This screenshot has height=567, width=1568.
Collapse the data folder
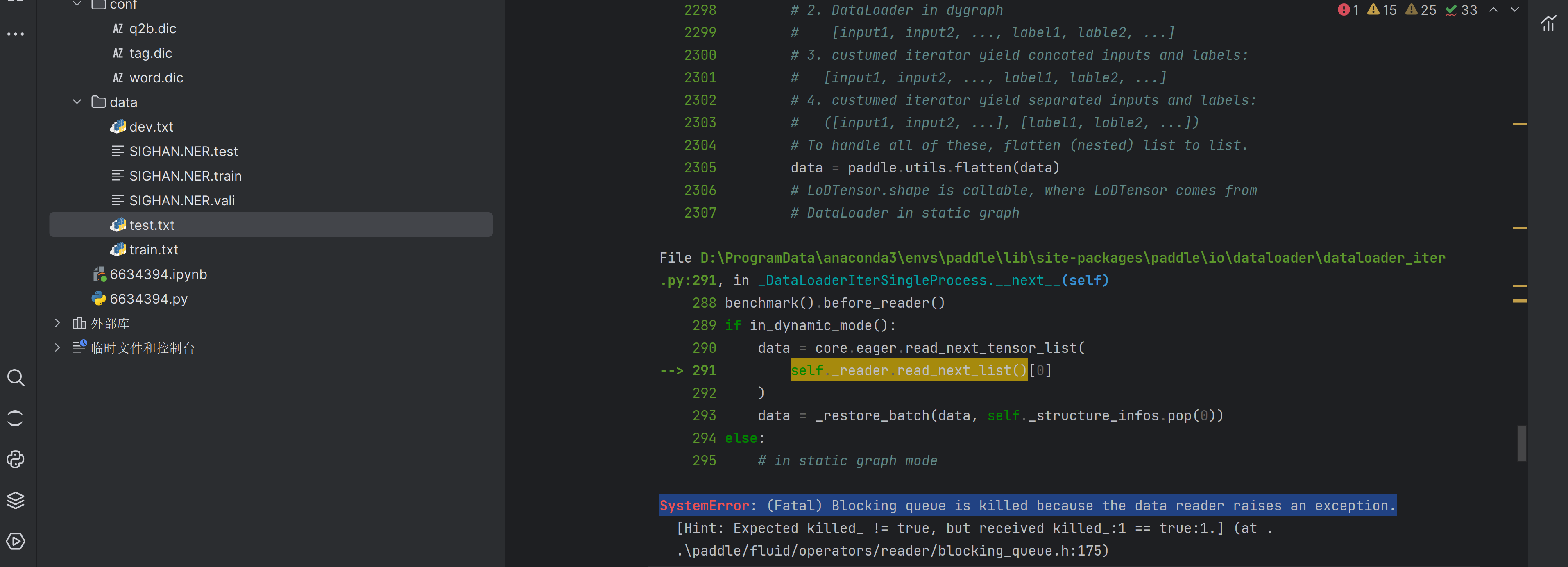pos(77,102)
